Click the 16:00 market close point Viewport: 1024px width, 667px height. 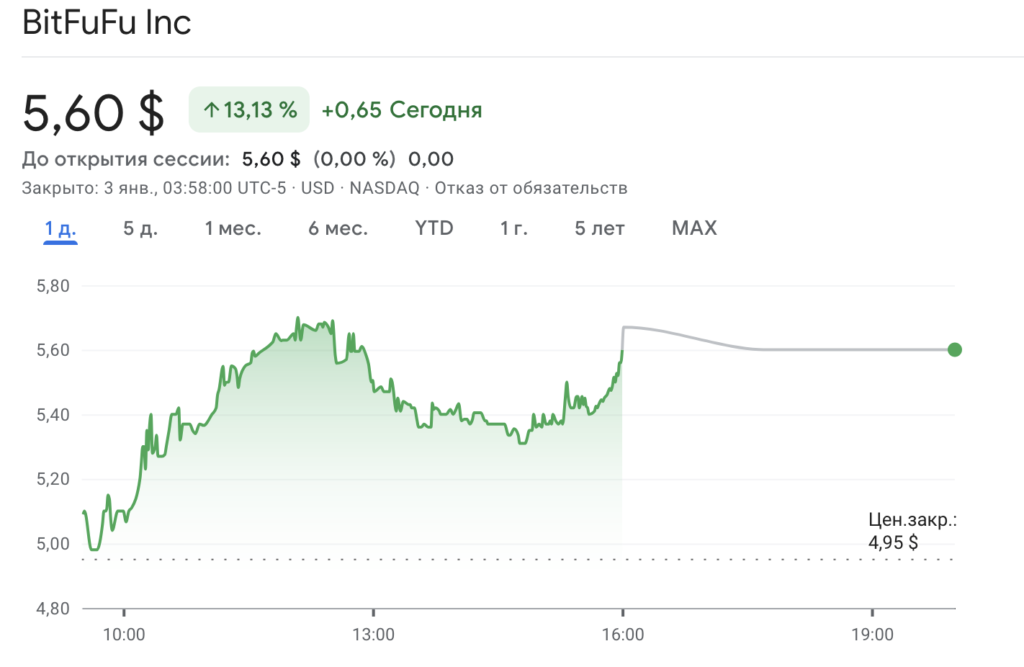pos(622,350)
